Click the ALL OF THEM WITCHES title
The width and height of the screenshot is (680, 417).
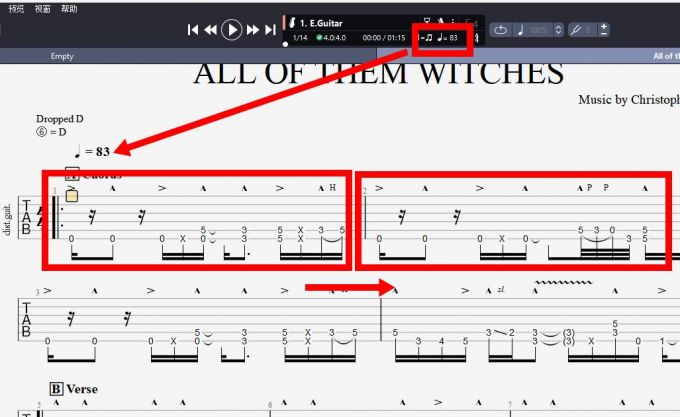[x=379, y=74]
